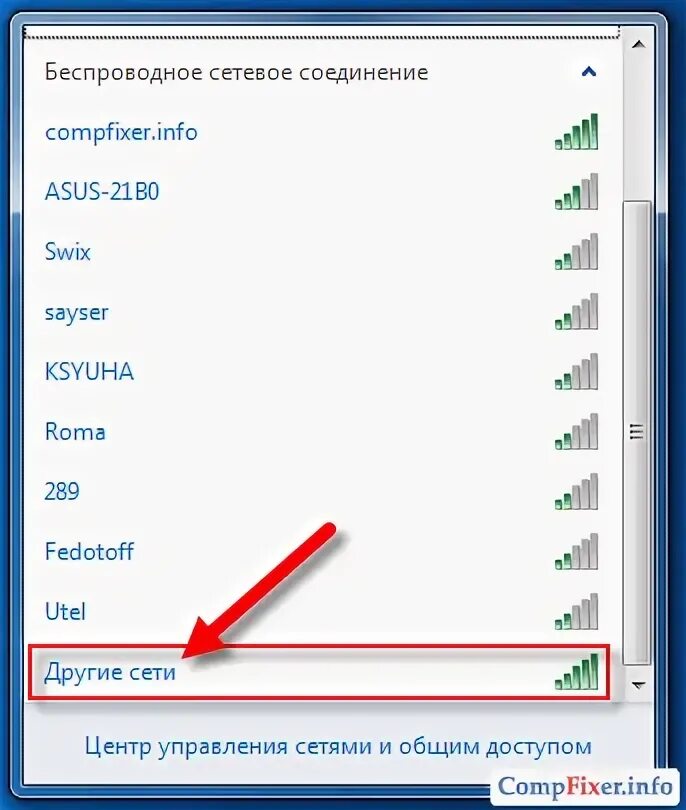Image resolution: width=686 pixels, height=810 pixels.
Task: Select the Fedotoff wireless network
Action: click(x=320, y=552)
